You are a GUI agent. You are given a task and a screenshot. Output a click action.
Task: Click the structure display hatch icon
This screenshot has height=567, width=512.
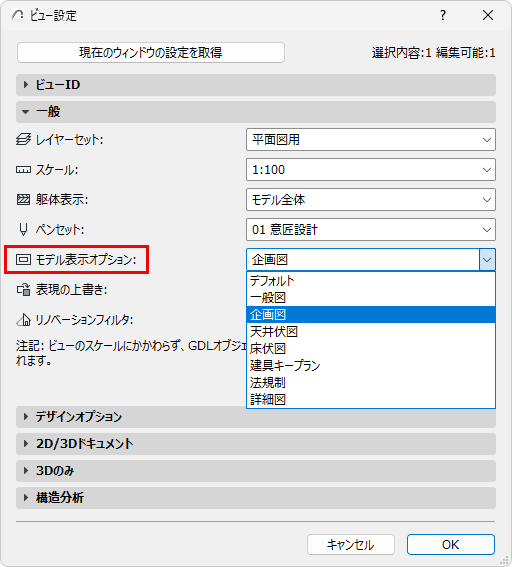[x=23, y=200]
